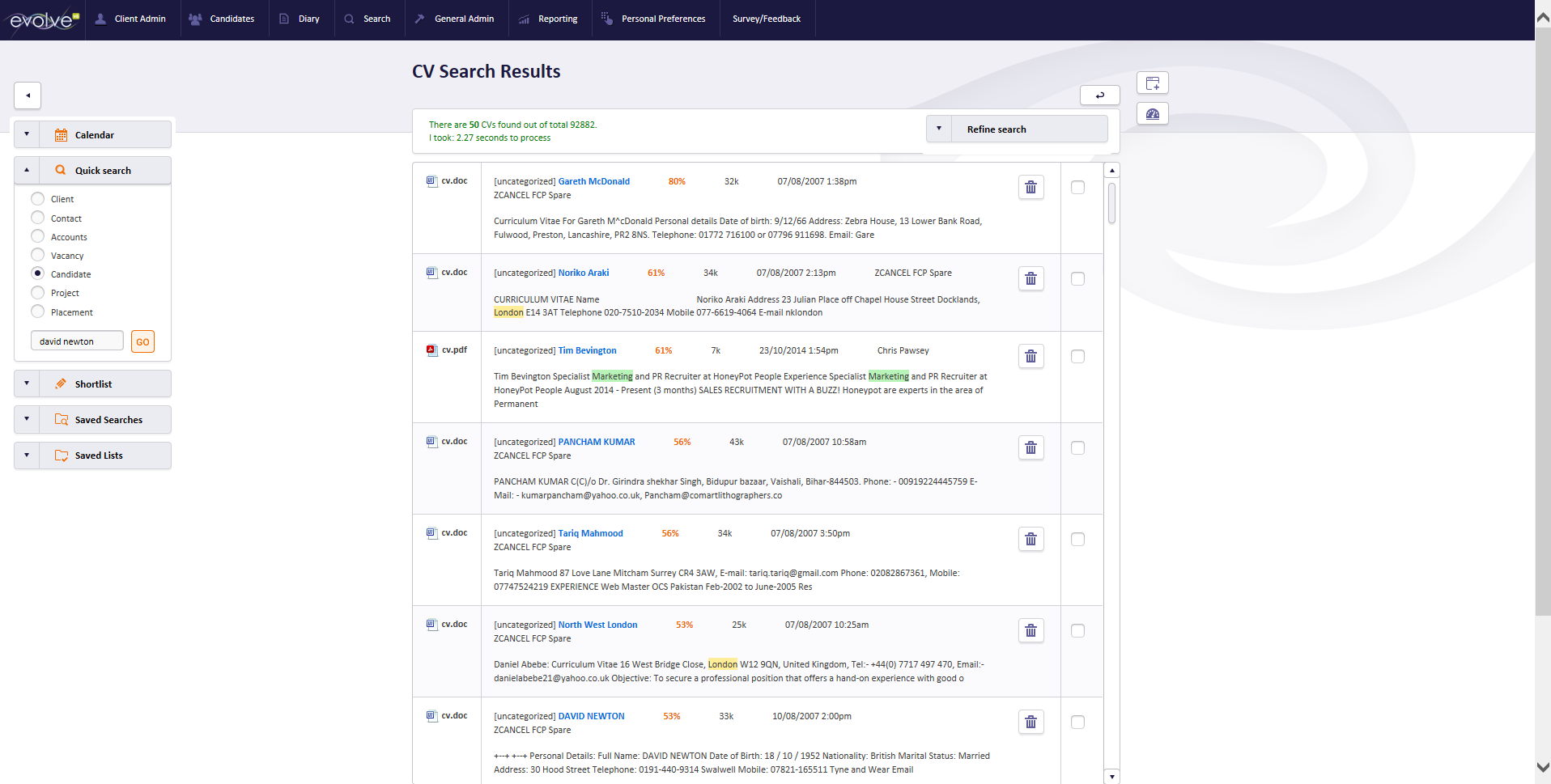Expand the Refine search dropdown
Image resolution: width=1551 pixels, height=784 pixels.
click(x=938, y=128)
